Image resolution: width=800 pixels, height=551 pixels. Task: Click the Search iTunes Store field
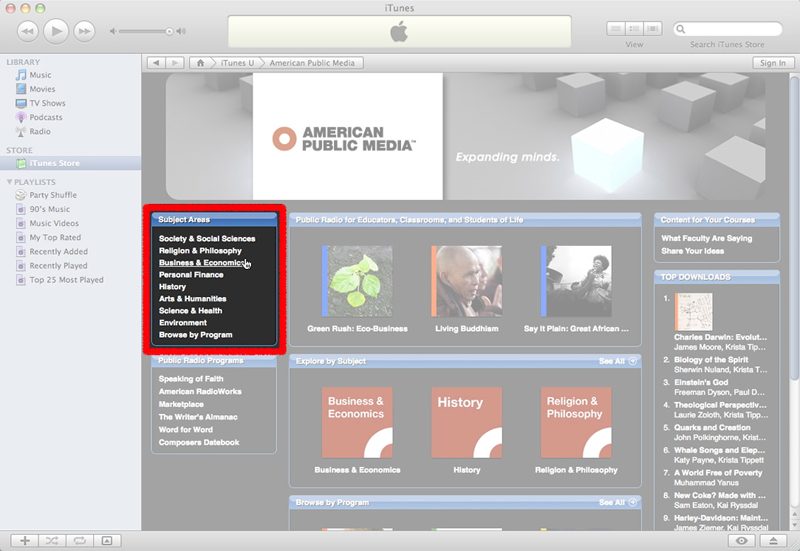(x=728, y=29)
